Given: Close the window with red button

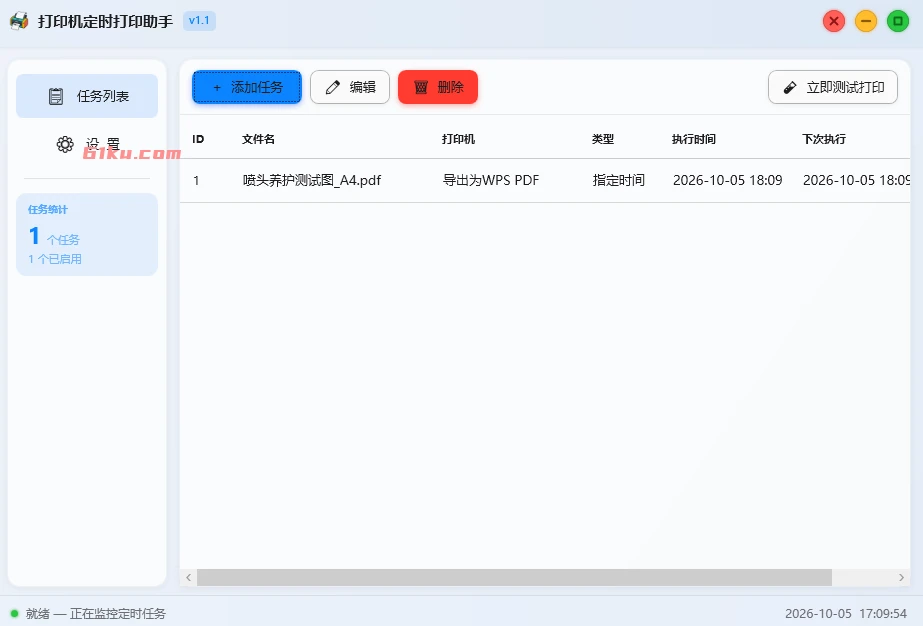Looking at the screenshot, I should [834, 21].
